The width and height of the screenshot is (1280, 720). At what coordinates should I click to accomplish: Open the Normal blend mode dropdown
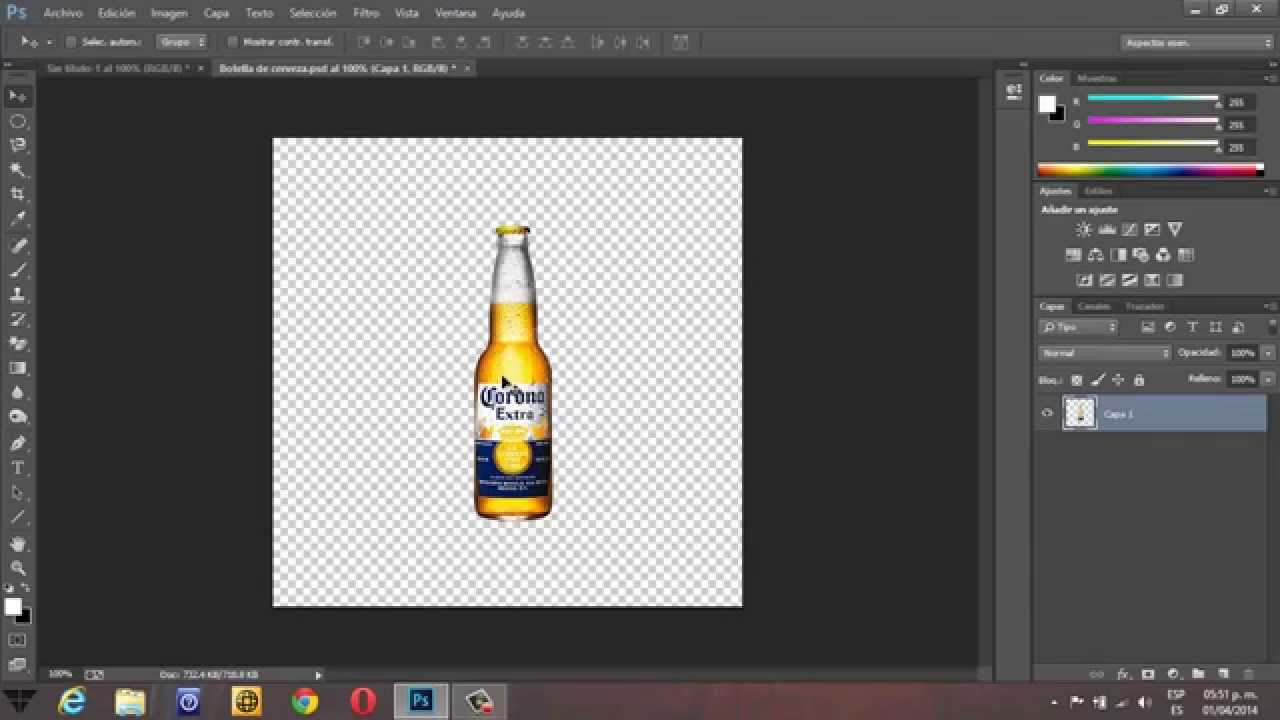coord(1104,353)
